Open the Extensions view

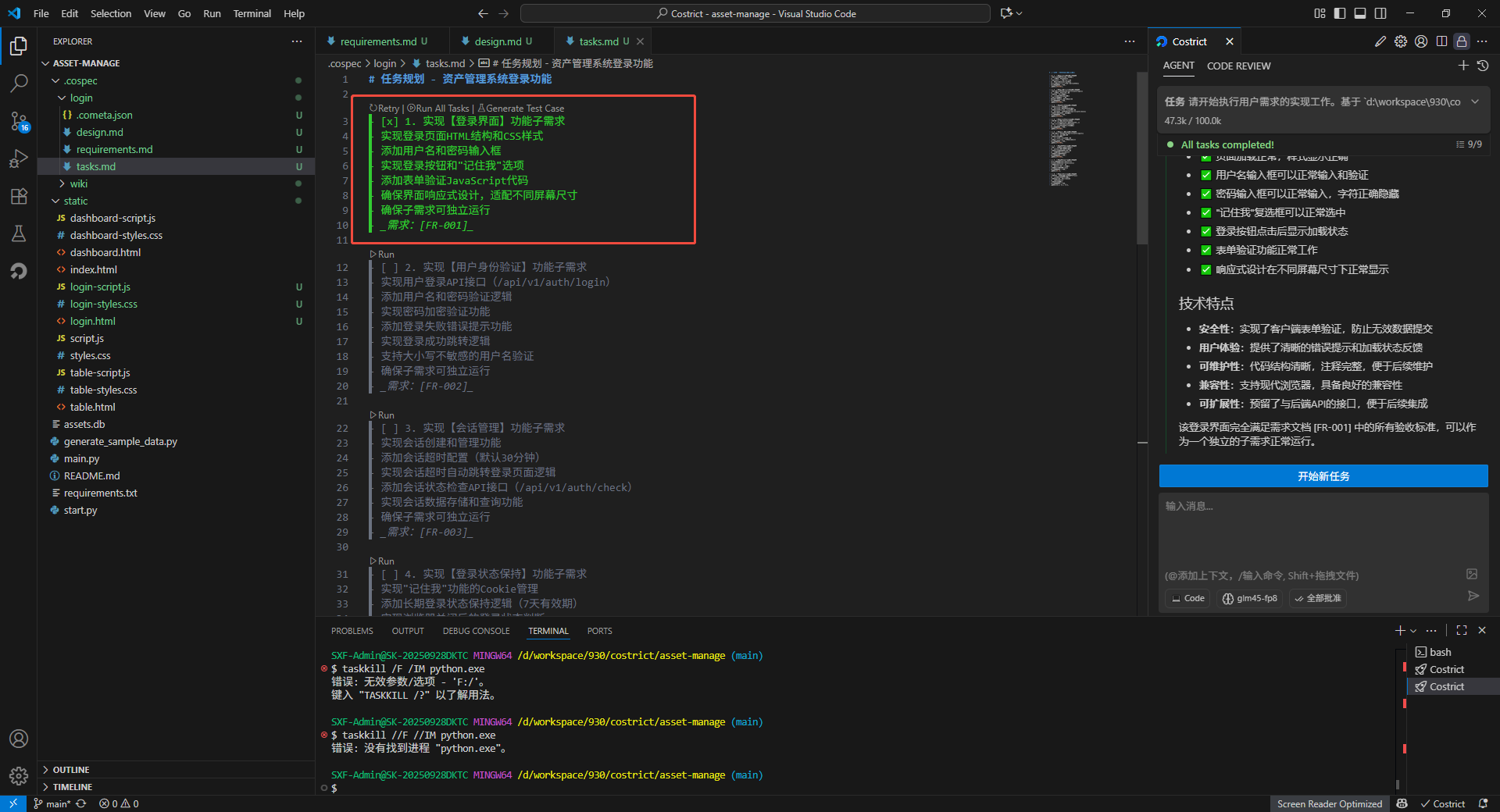tap(19, 196)
